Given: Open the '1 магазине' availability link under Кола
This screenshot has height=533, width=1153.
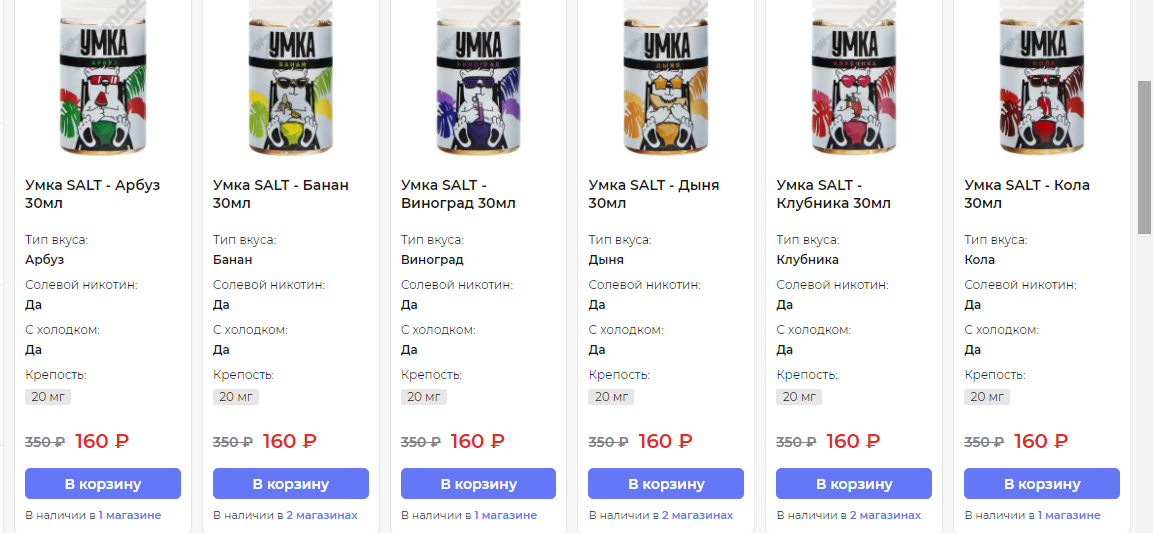Looking at the screenshot, I should click(1069, 516).
